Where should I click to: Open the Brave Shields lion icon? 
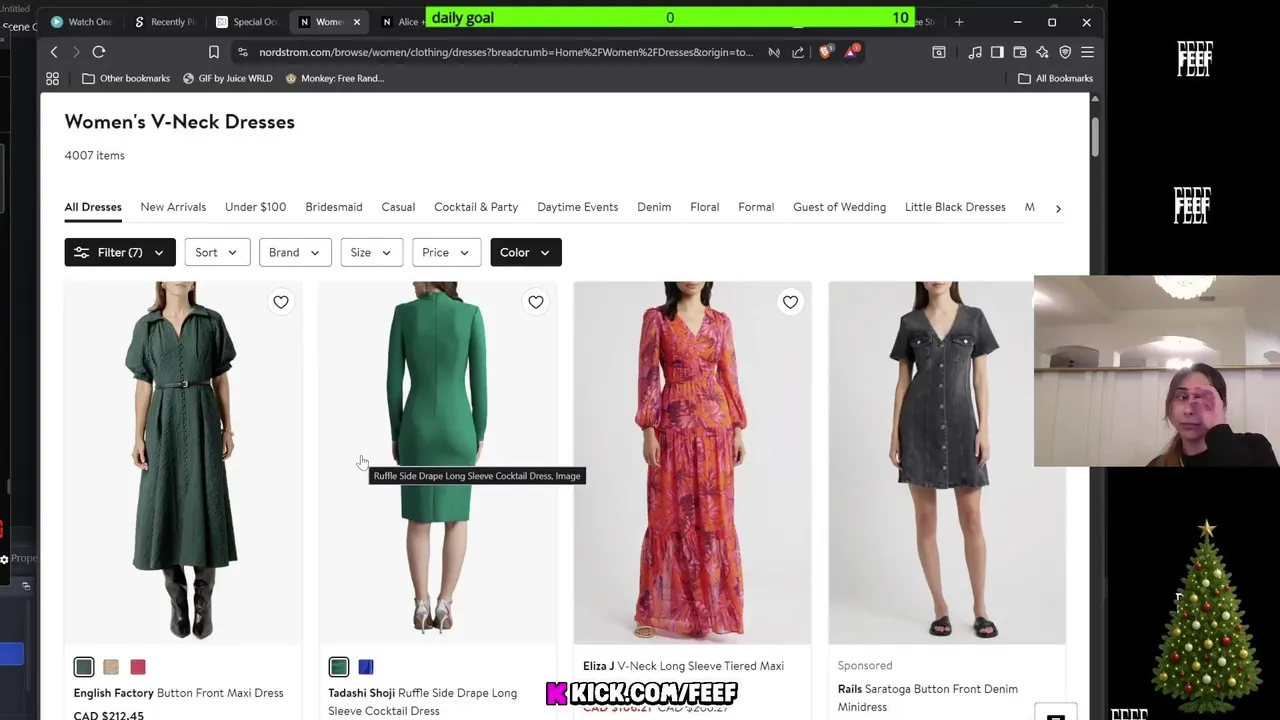coord(825,52)
